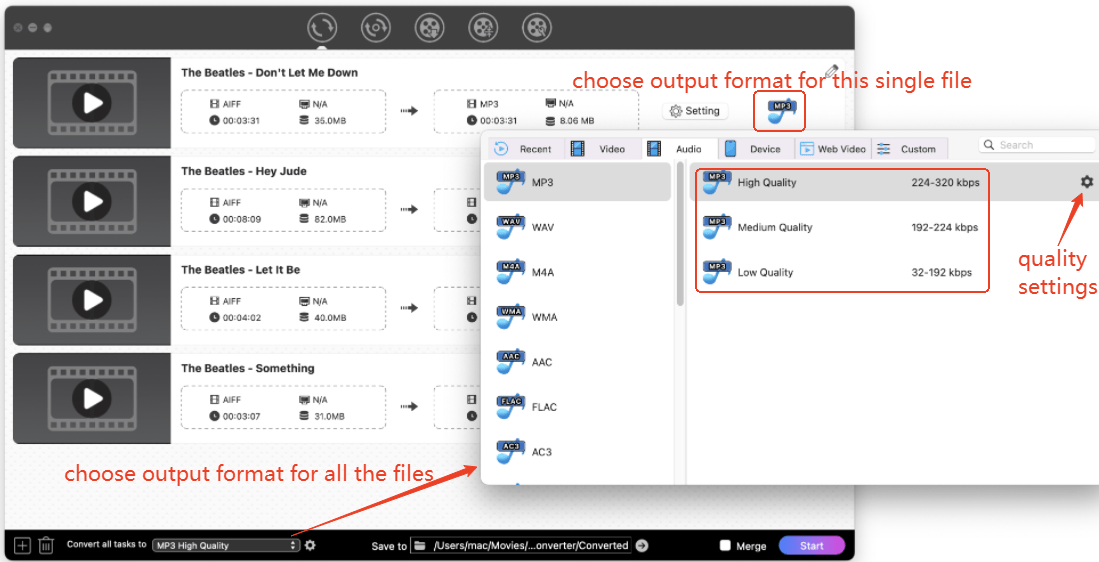
Task: Open the Convert all tasks to dropdown
Action: [x=225, y=546]
